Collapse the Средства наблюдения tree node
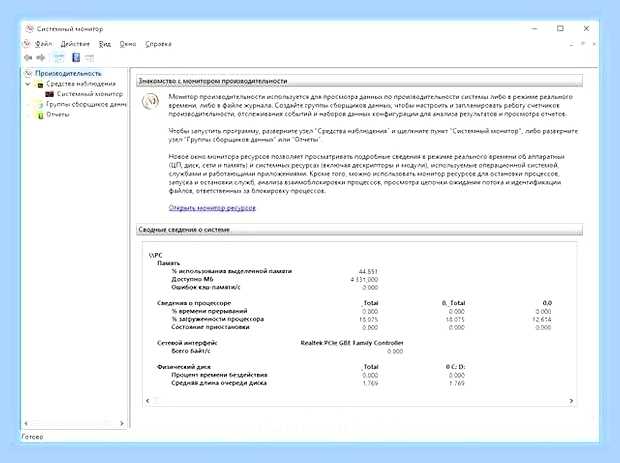 click(x=28, y=84)
